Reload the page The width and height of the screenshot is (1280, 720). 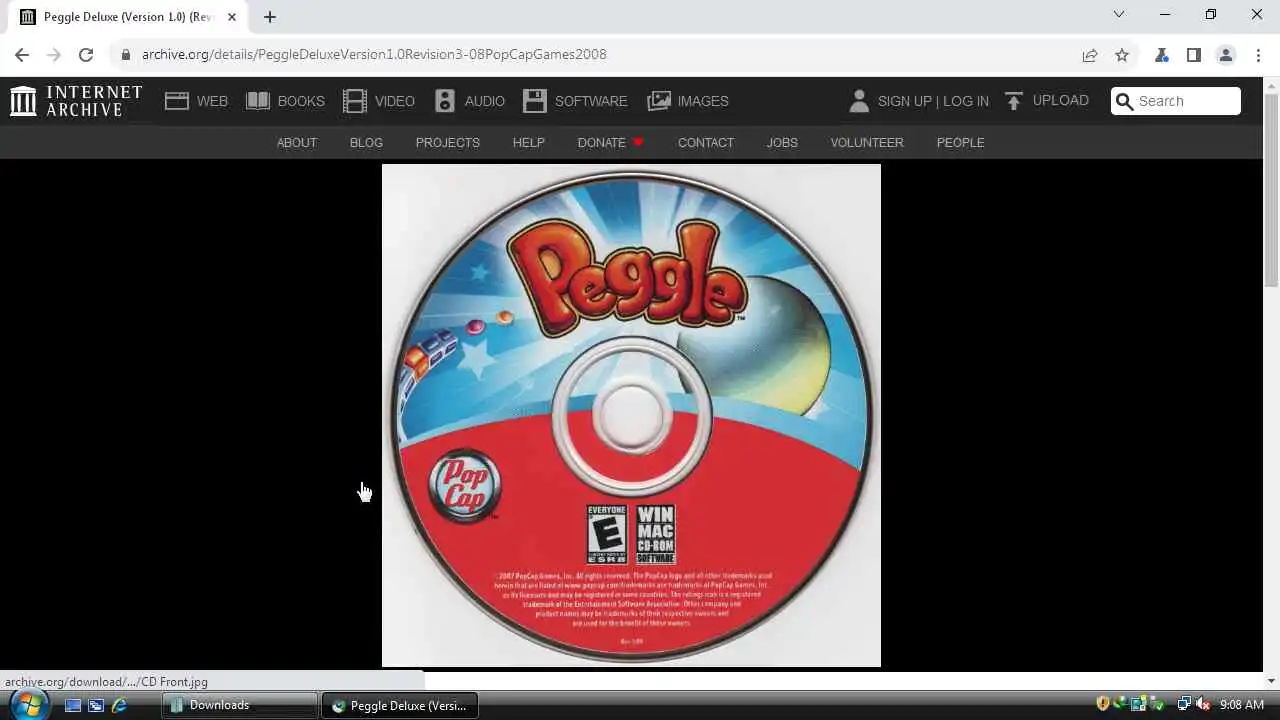pos(86,55)
